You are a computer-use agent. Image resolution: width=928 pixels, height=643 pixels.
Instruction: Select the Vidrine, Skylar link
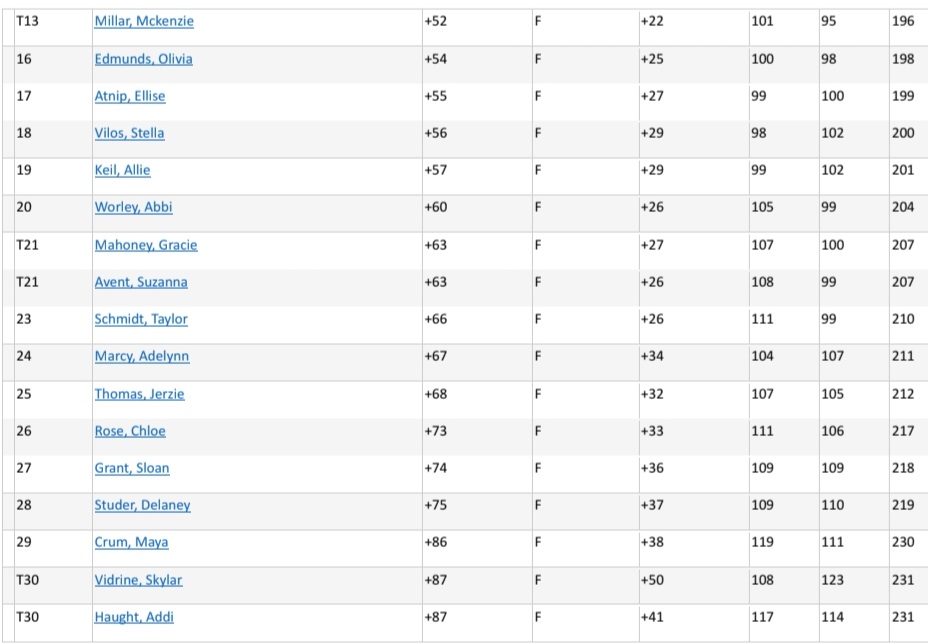[138, 580]
